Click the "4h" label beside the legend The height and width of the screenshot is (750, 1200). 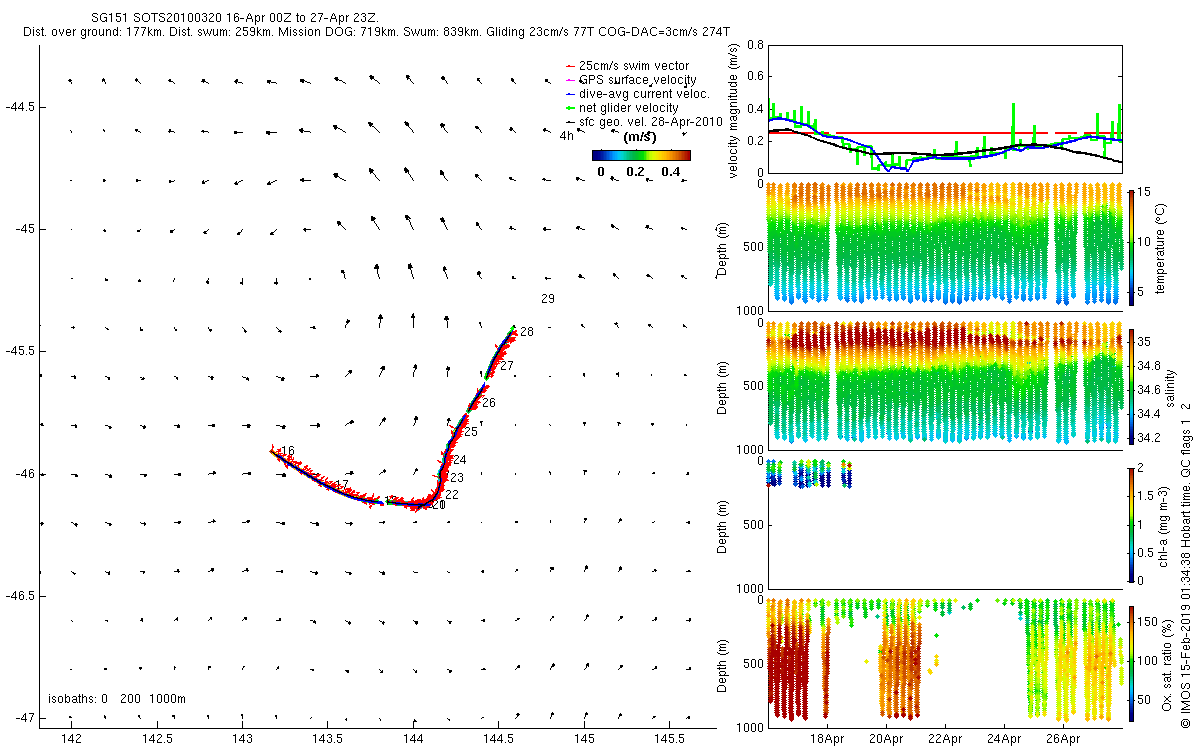click(566, 136)
